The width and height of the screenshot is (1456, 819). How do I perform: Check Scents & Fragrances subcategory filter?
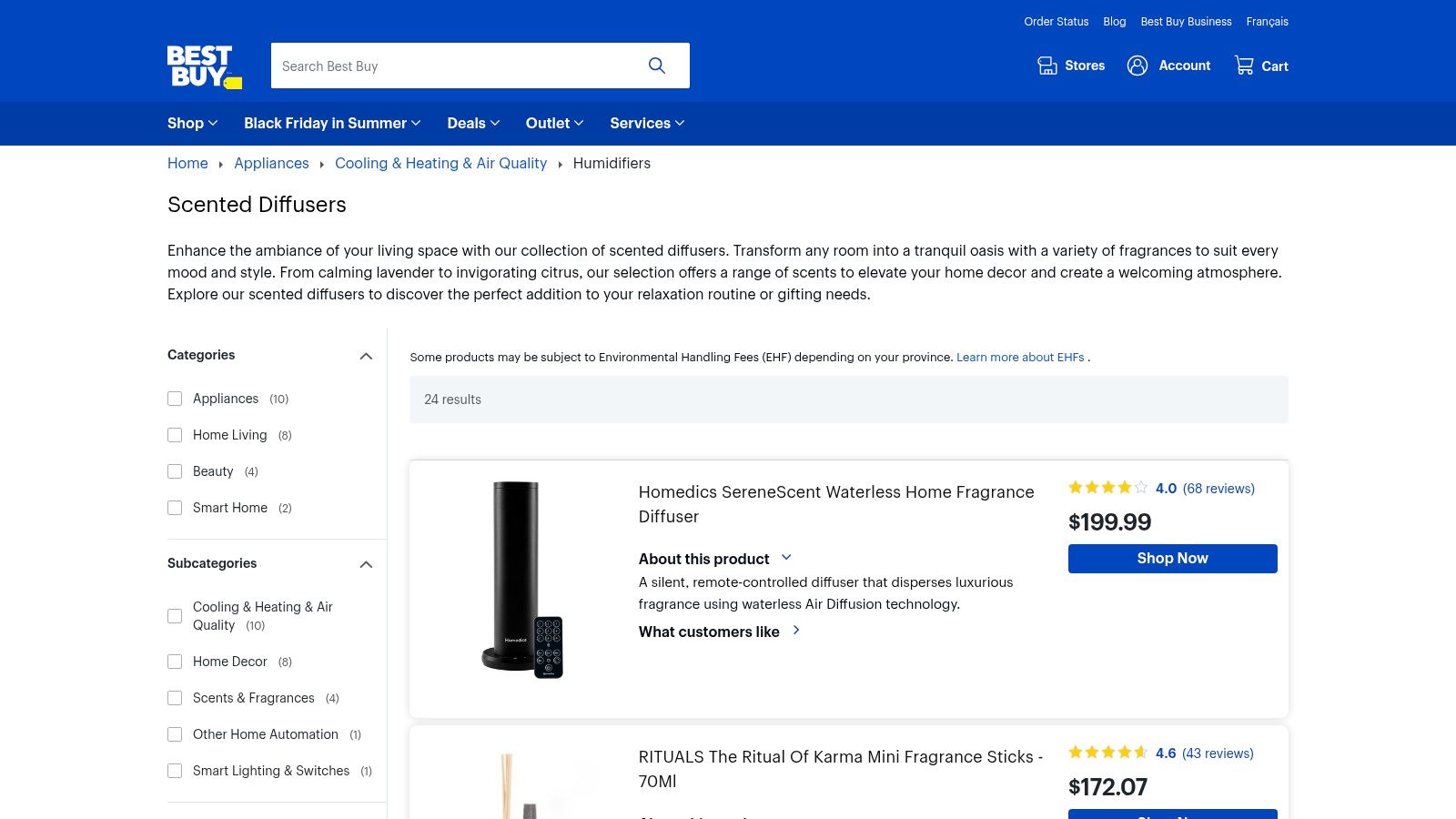(x=175, y=698)
